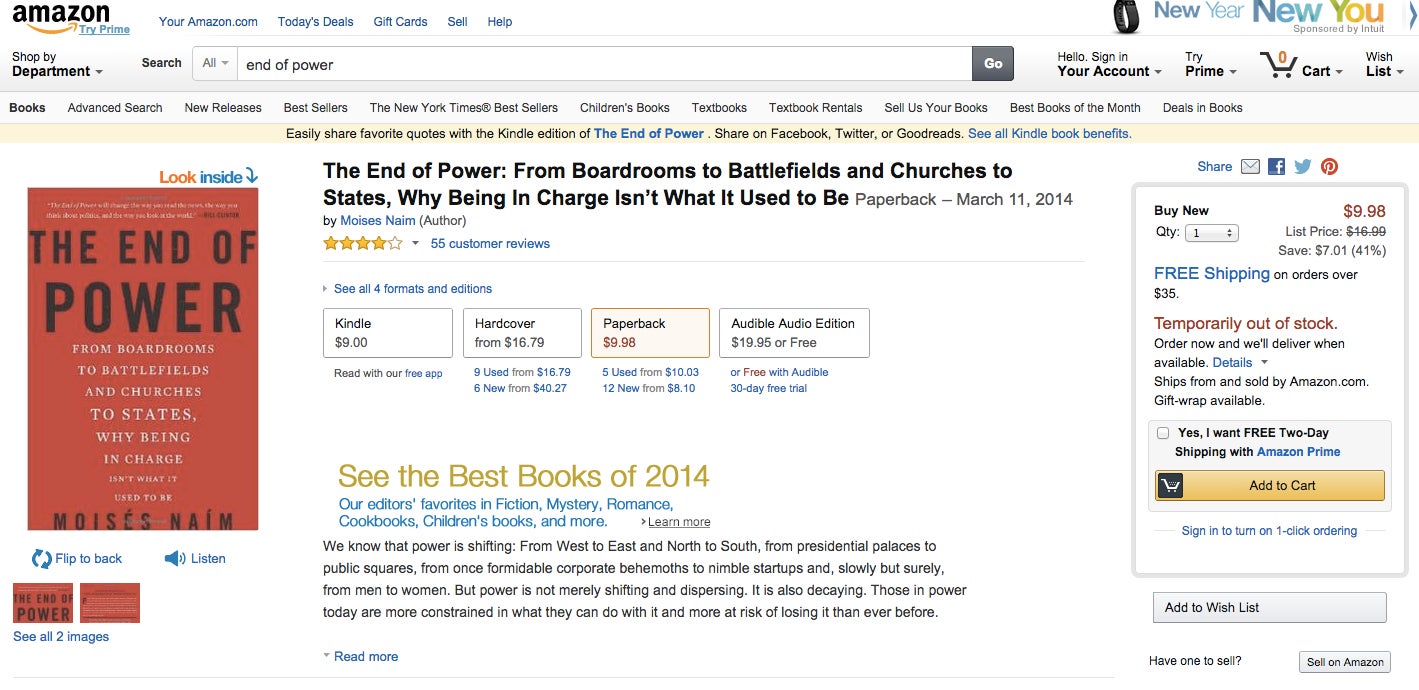Add the book to Cart
Viewport: 1419px width, 690px height.
click(1270, 485)
